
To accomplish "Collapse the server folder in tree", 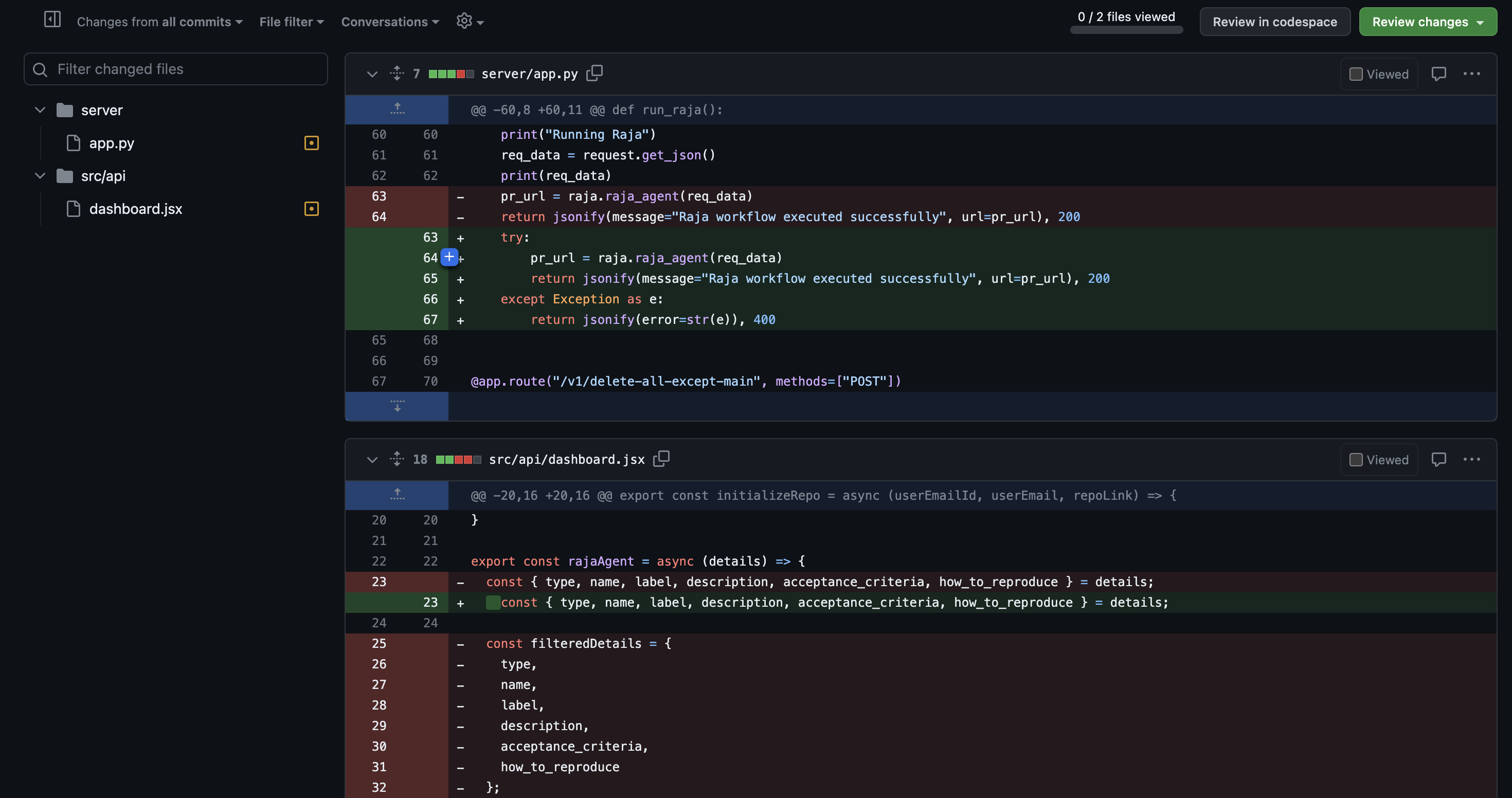I will [x=40, y=110].
